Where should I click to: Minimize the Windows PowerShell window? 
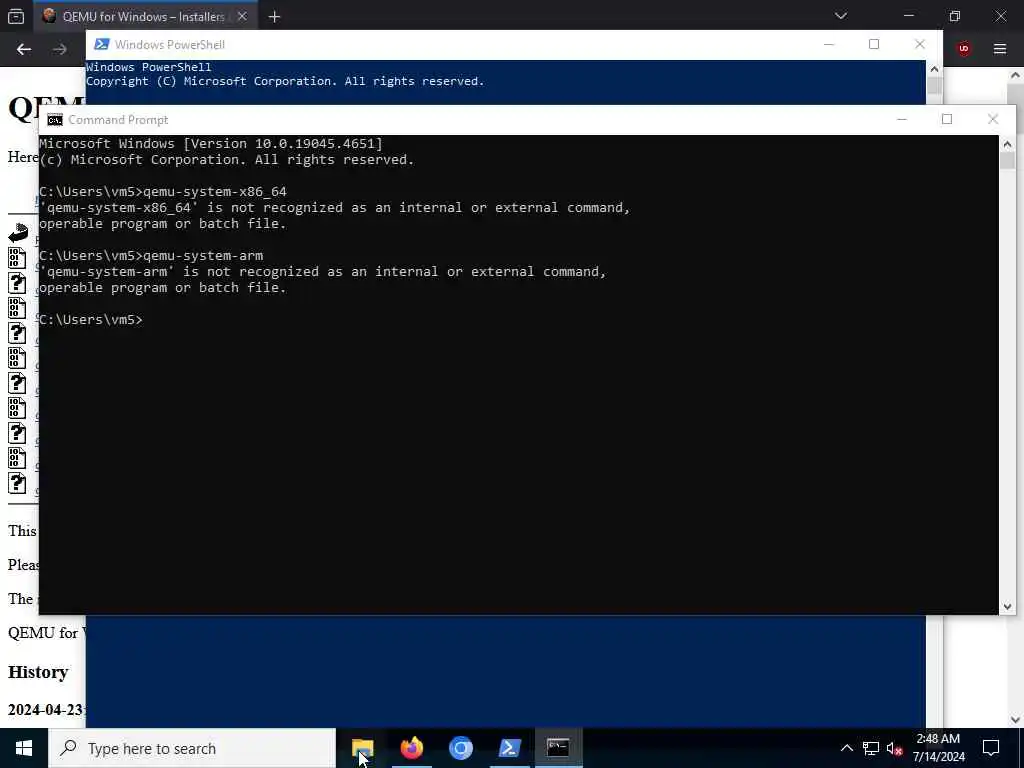[x=829, y=44]
